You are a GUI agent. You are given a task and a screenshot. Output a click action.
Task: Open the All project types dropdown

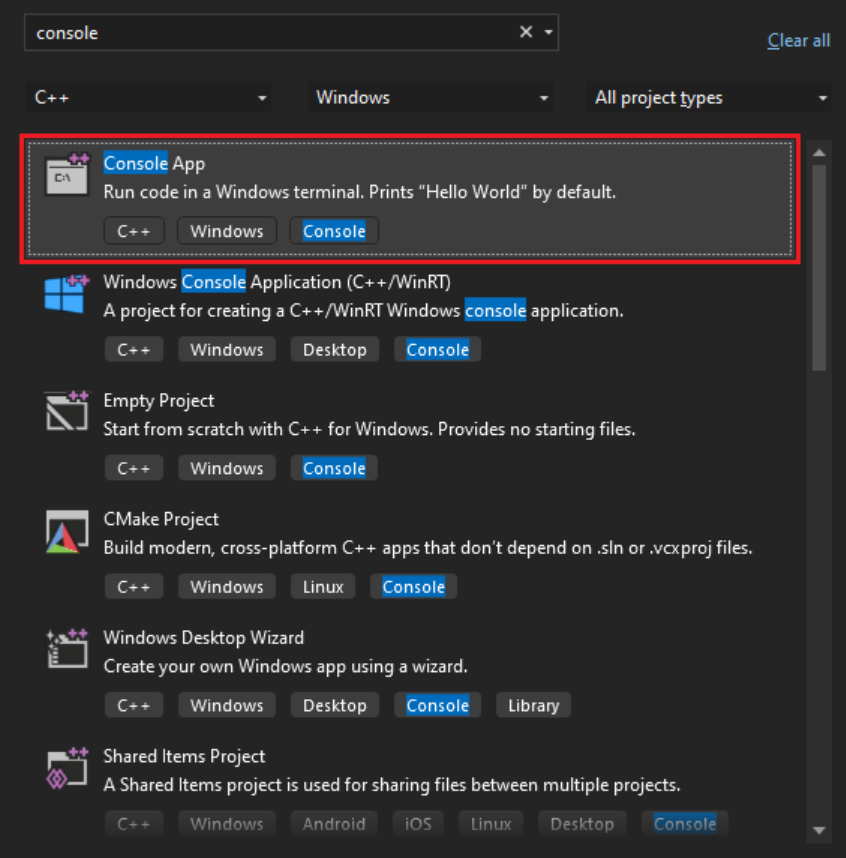[x=709, y=97]
